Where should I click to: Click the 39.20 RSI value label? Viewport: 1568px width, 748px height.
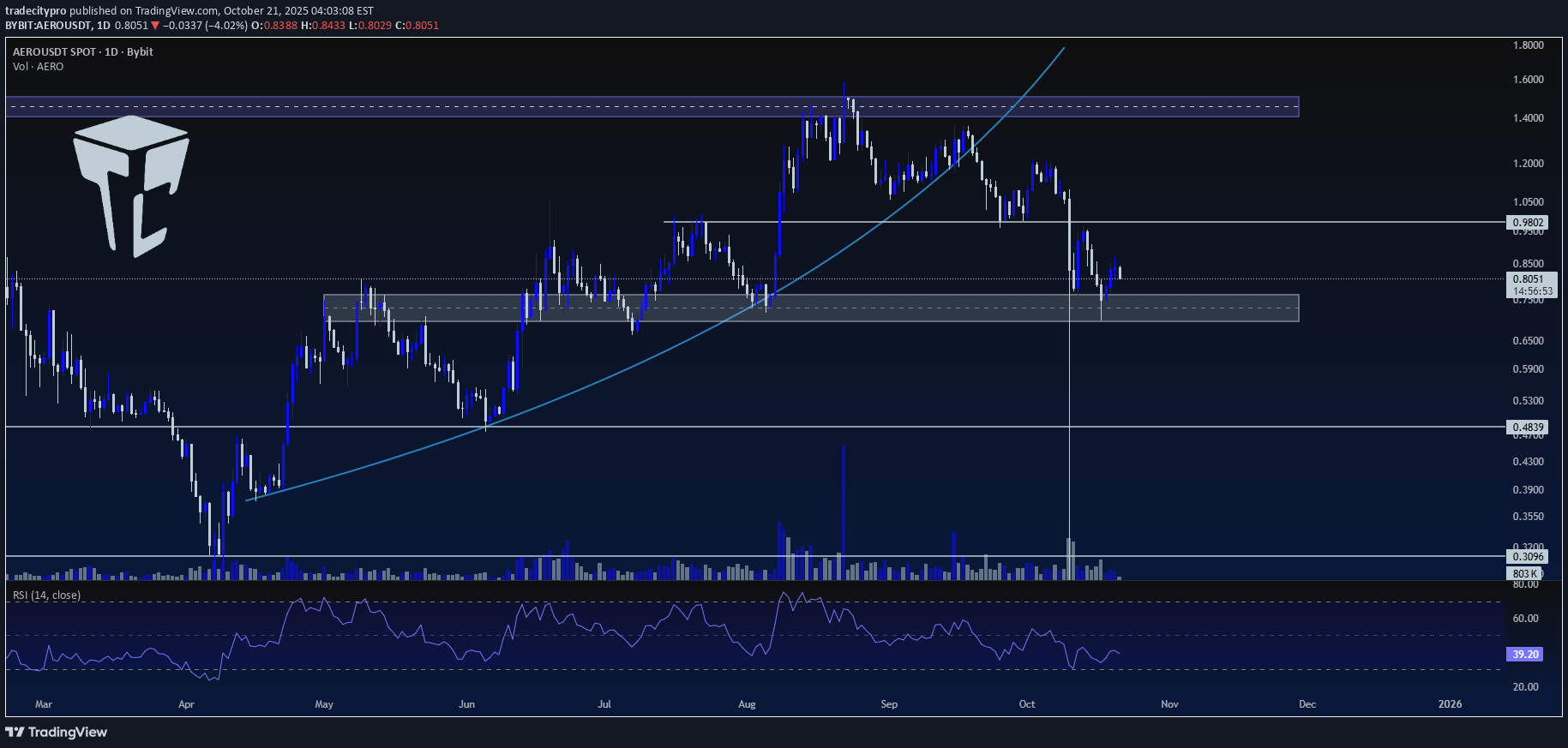click(1525, 655)
